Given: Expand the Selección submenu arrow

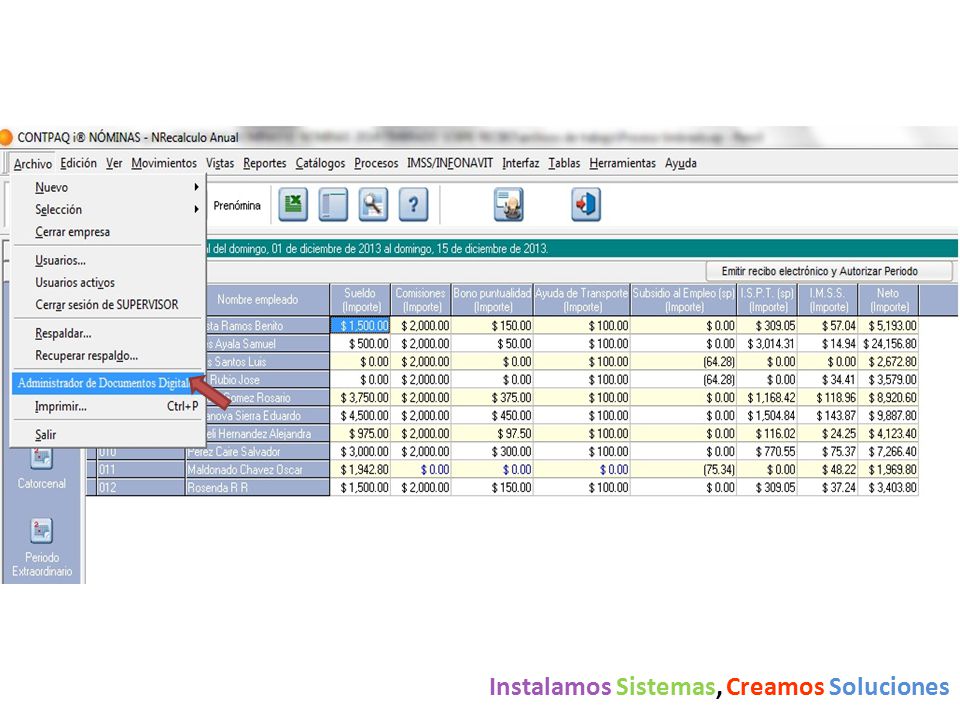Looking at the screenshot, I should point(196,209).
